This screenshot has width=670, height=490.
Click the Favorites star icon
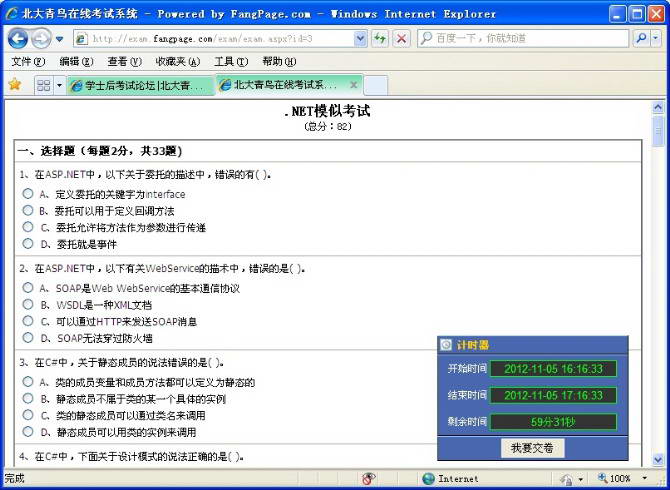click(x=15, y=85)
